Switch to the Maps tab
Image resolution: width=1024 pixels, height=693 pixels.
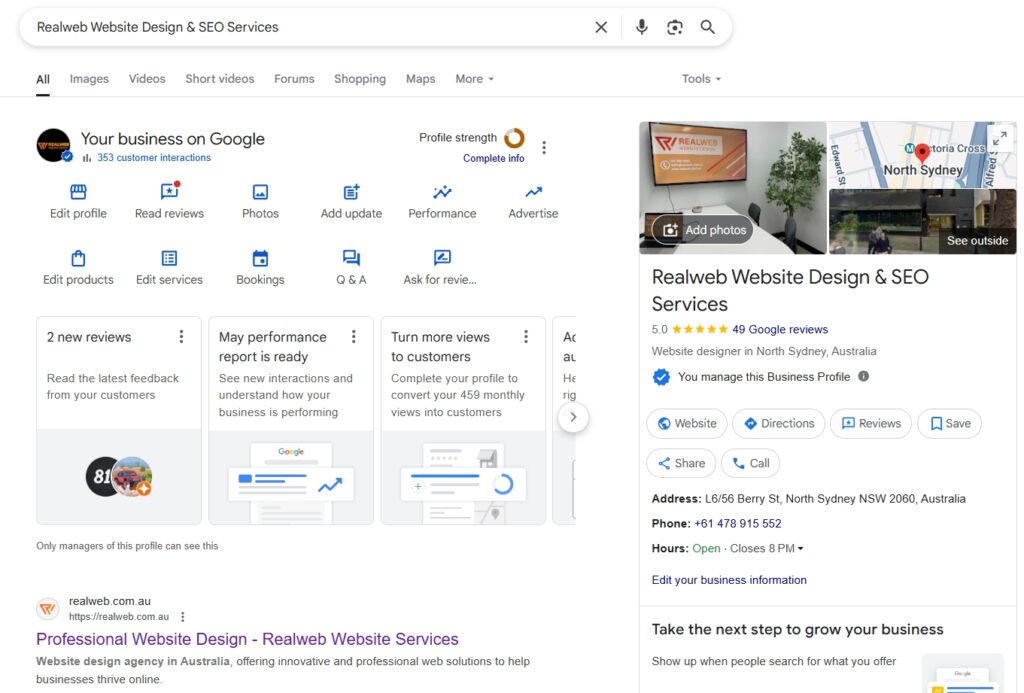pyautogui.click(x=420, y=78)
